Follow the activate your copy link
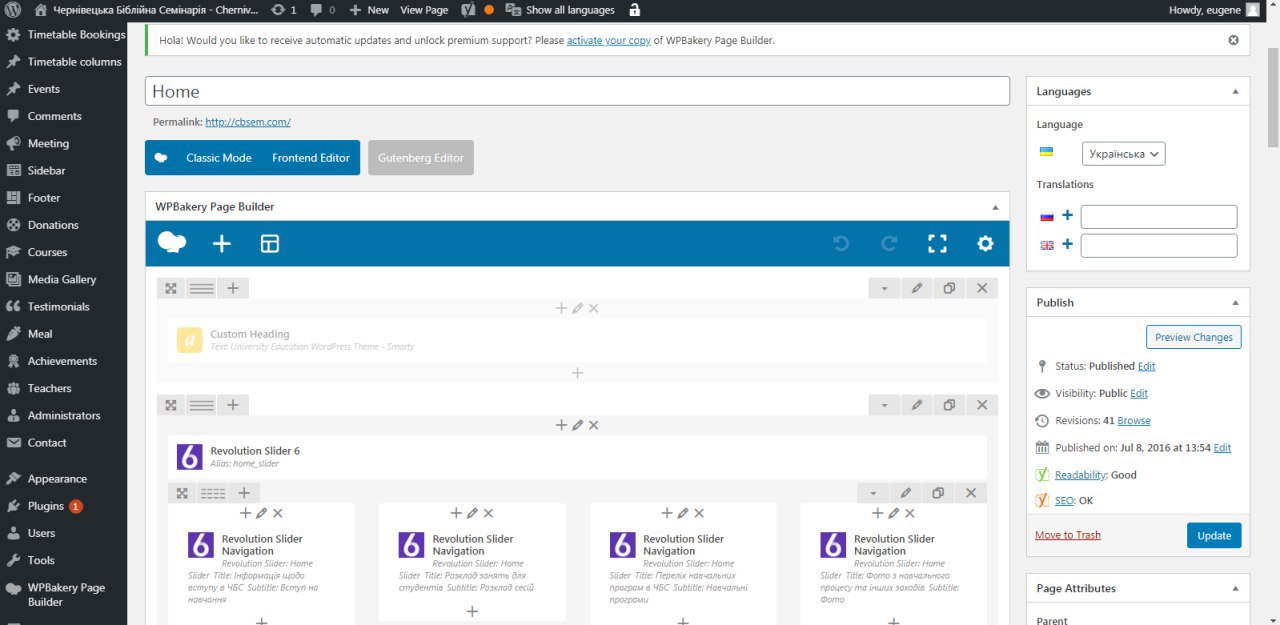 click(x=608, y=41)
